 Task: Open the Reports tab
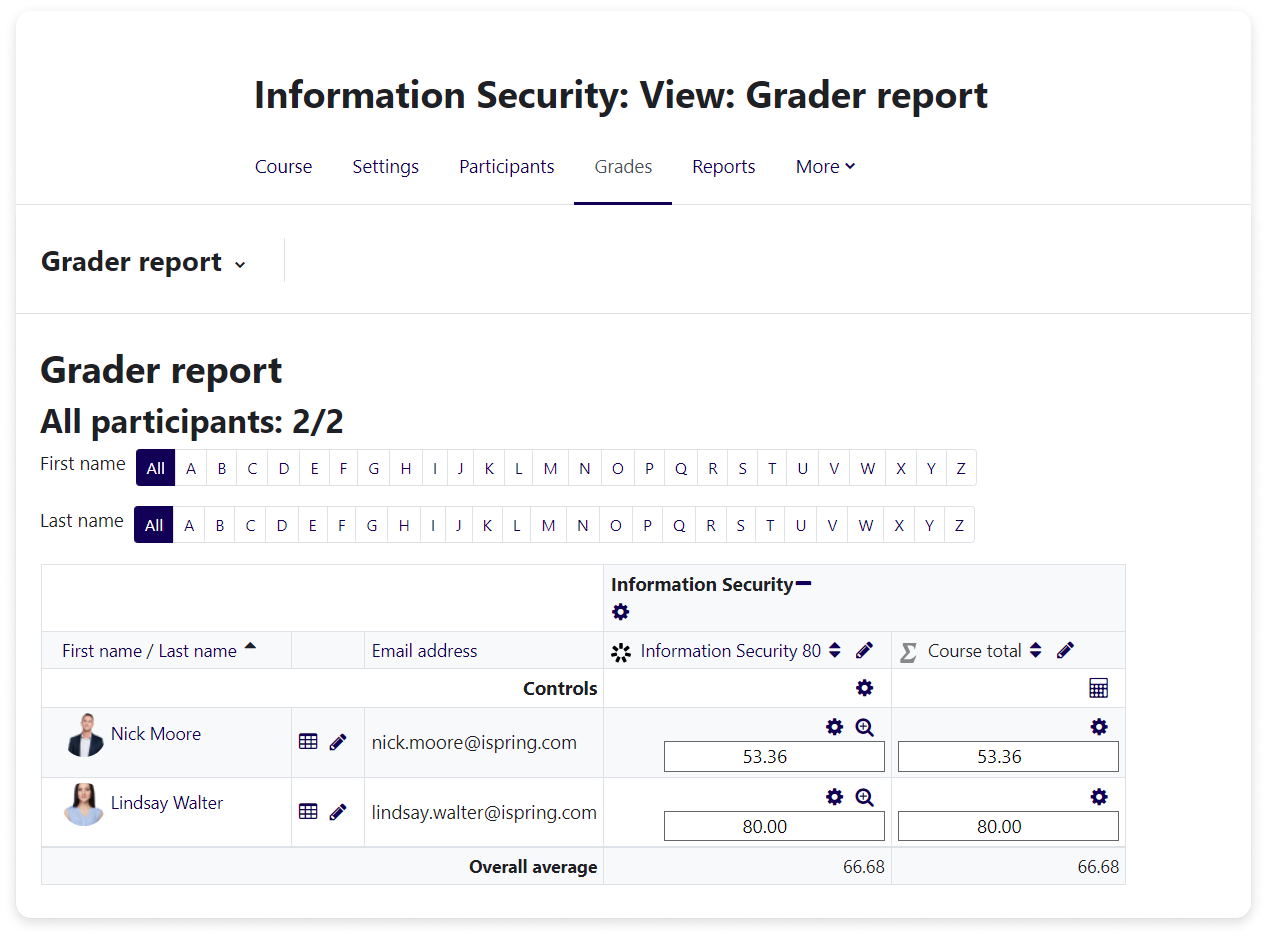[x=724, y=167]
